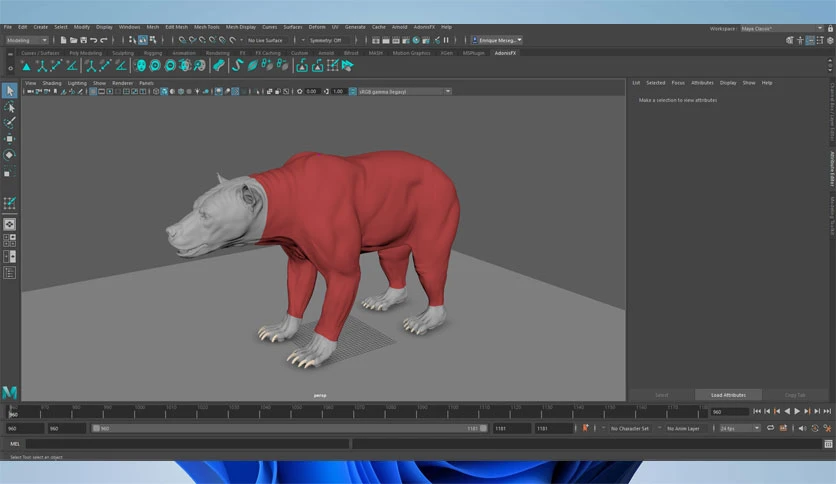Toggle Select by Hierarchy mode

(x=132, y=40)
